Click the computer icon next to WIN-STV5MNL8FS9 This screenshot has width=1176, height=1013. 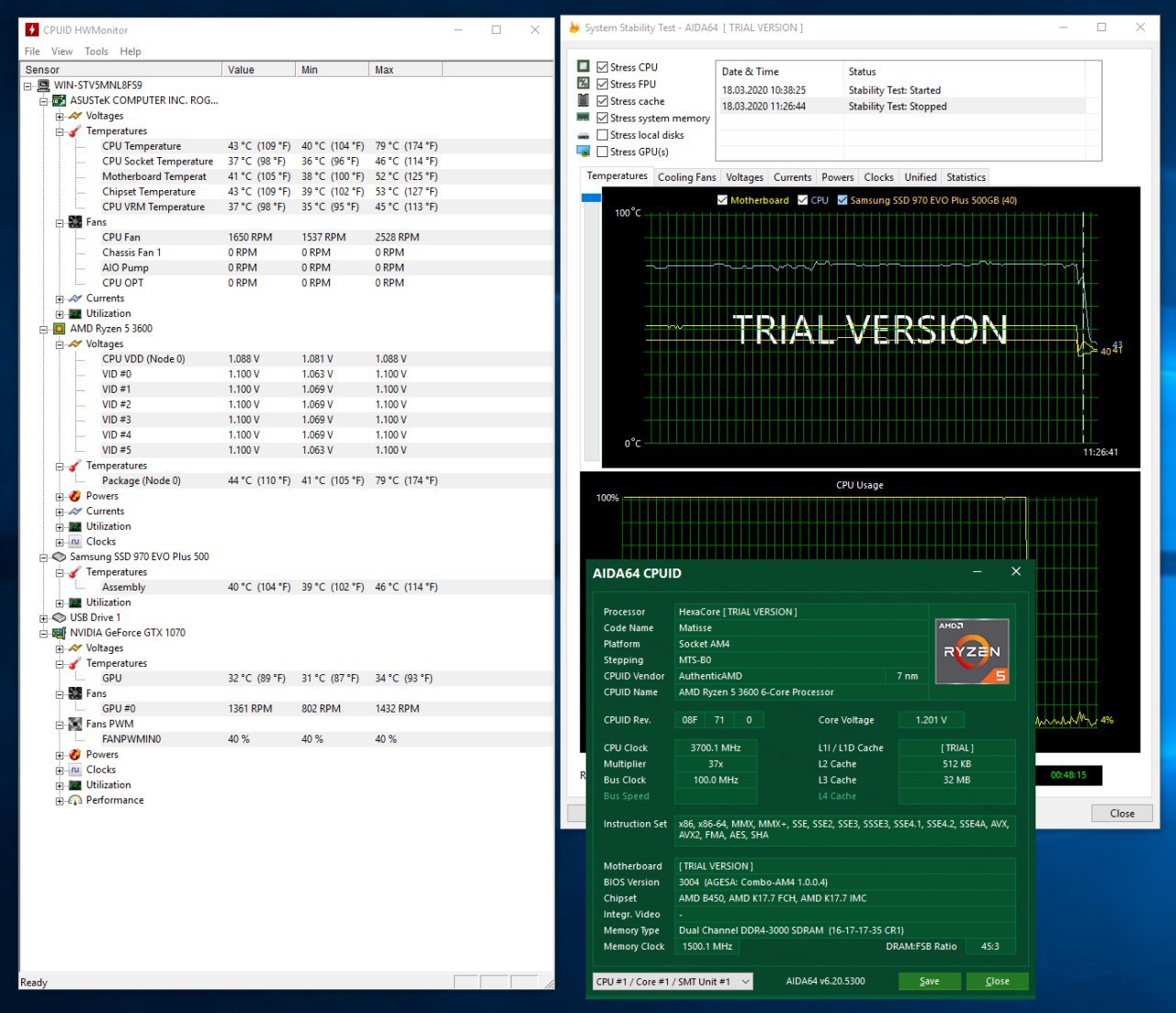(43, 85)
